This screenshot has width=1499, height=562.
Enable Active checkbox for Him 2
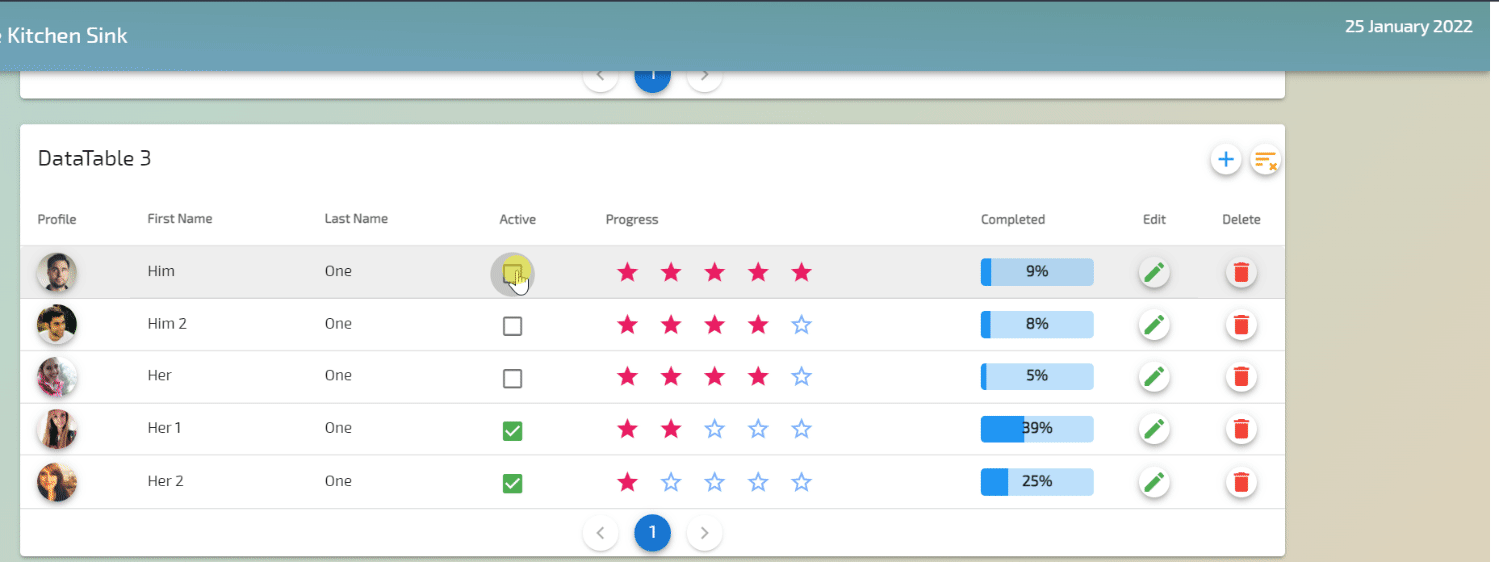[512, 326]
